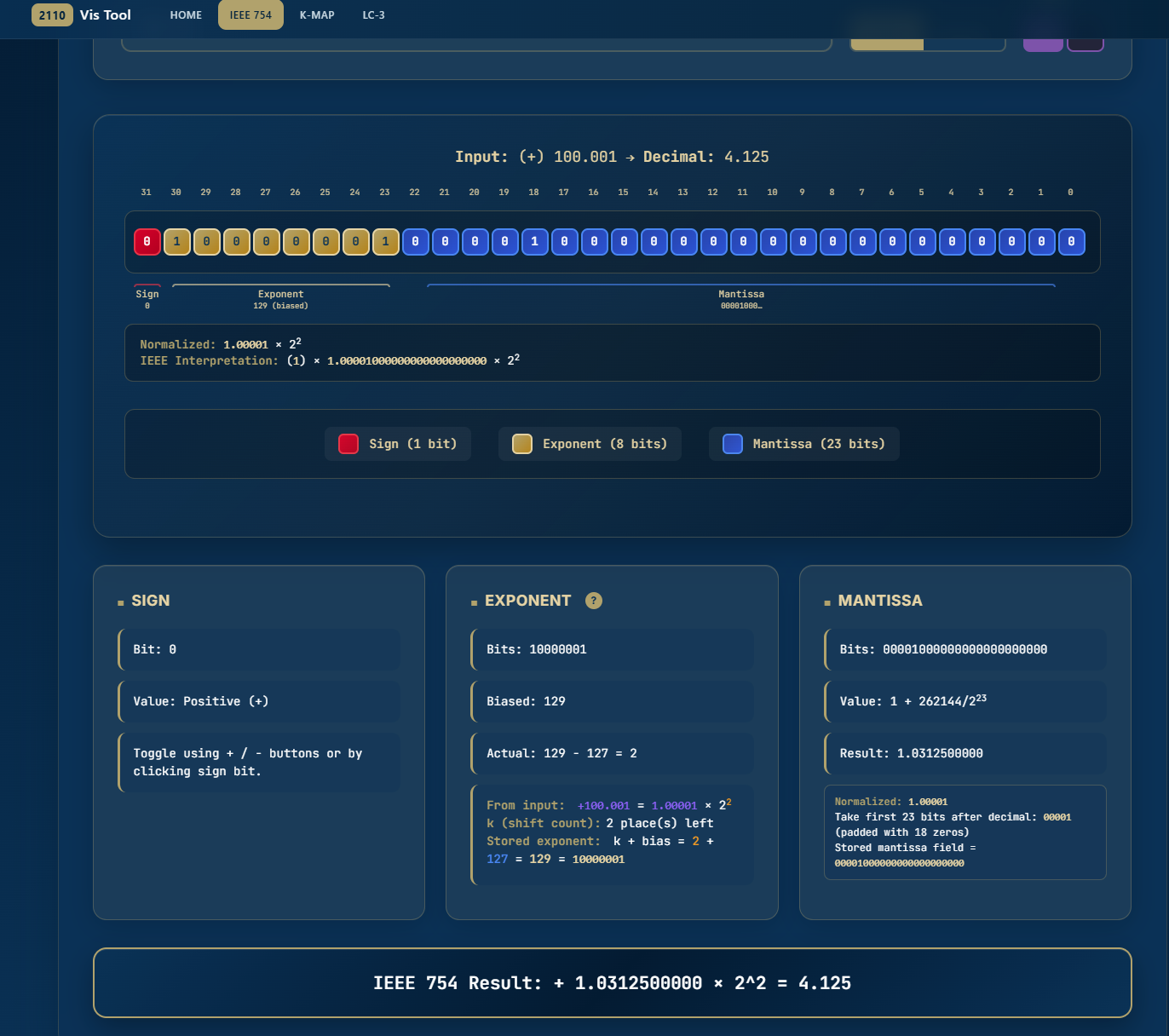
Task: Click the gold Exponent legend square
Action: pyautogui.click(x=521, y=443)
